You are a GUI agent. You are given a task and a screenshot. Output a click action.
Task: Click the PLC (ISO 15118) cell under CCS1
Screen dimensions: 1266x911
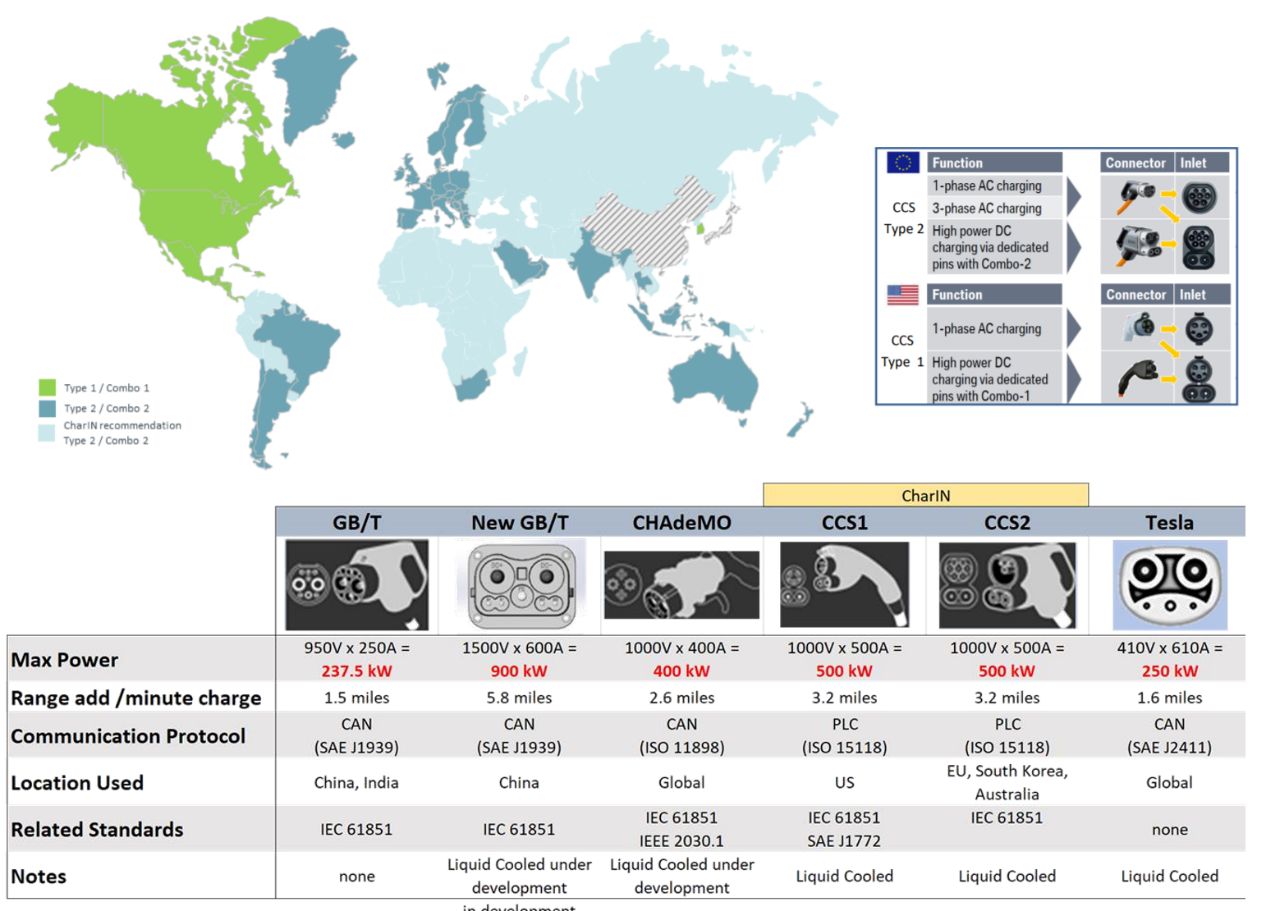[x=845, y=736]
